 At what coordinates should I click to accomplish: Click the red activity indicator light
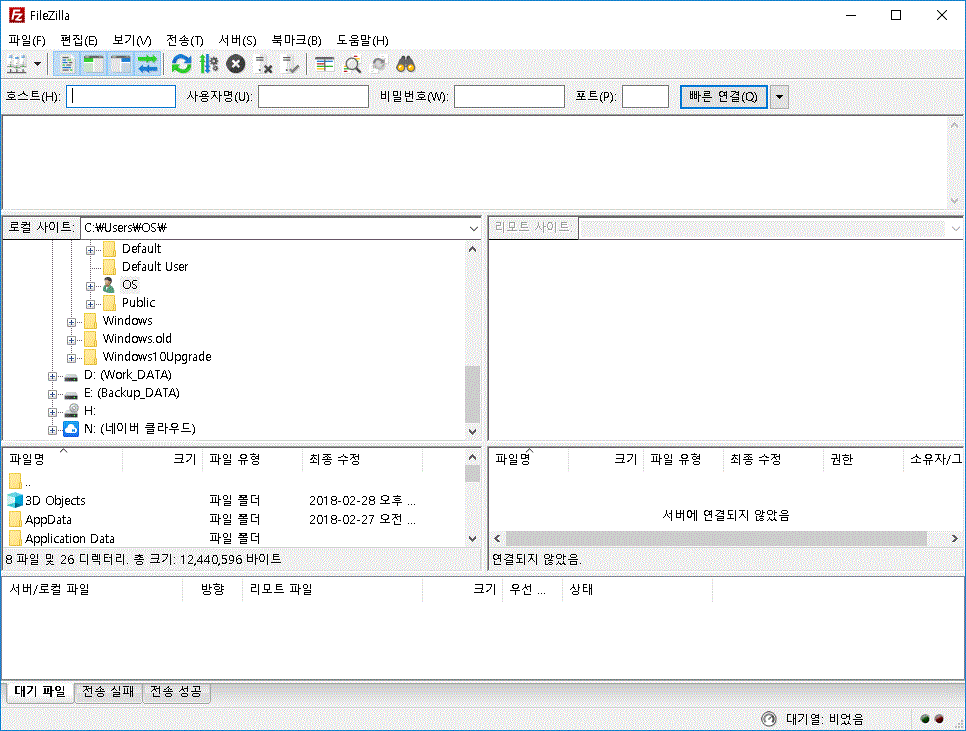(x=939, y=719)
